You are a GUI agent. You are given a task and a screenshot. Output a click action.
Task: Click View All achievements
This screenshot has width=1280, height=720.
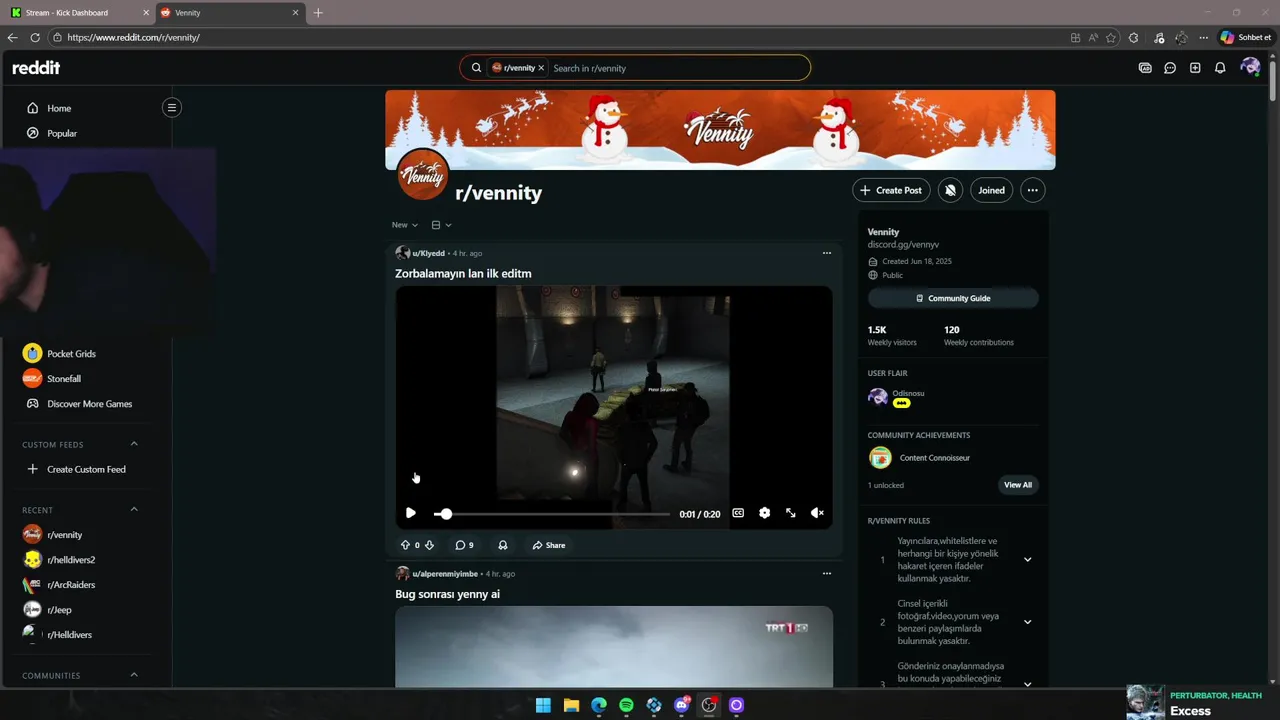pos(1017,485)
